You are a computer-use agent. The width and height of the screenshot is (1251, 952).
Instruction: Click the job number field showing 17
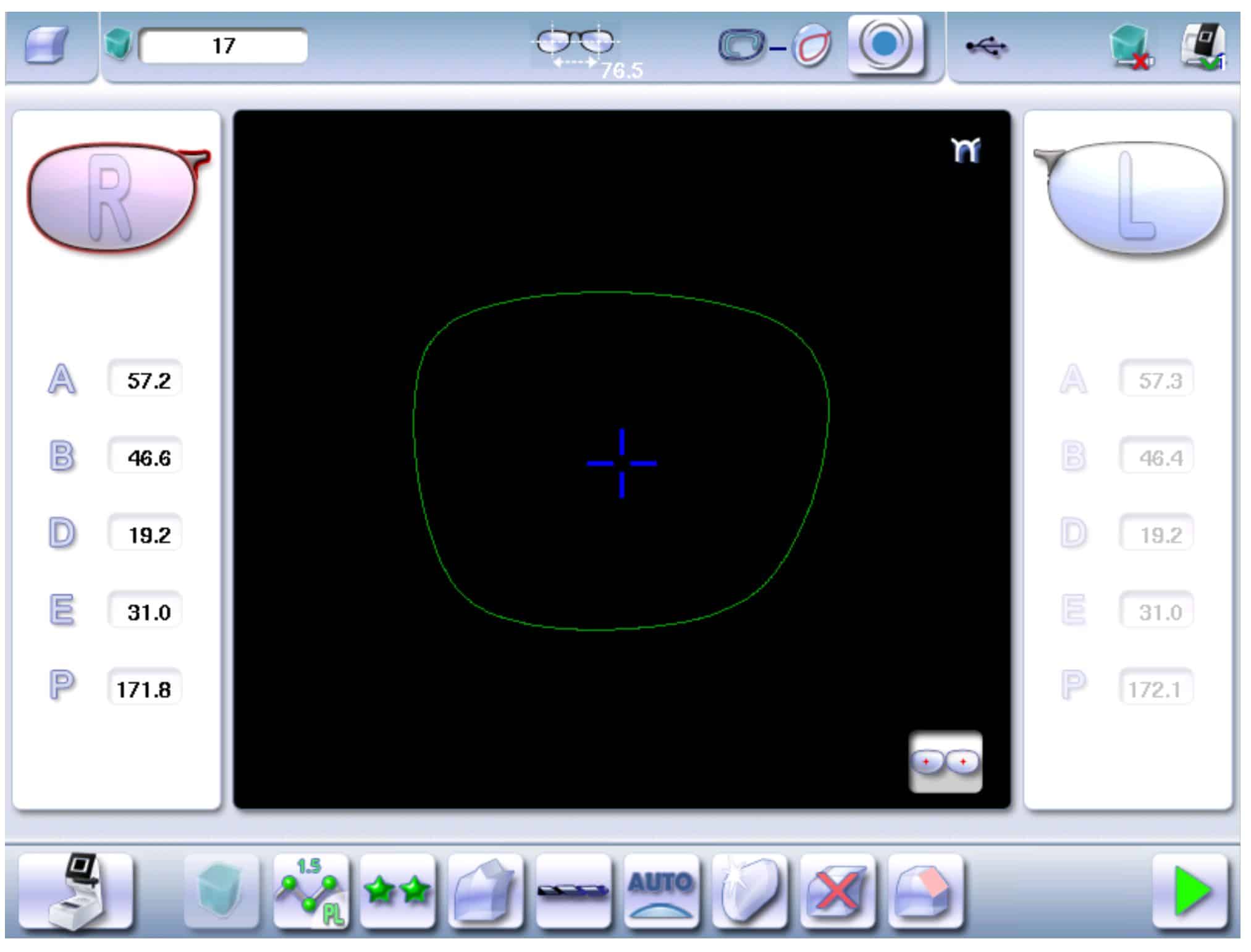223,46
